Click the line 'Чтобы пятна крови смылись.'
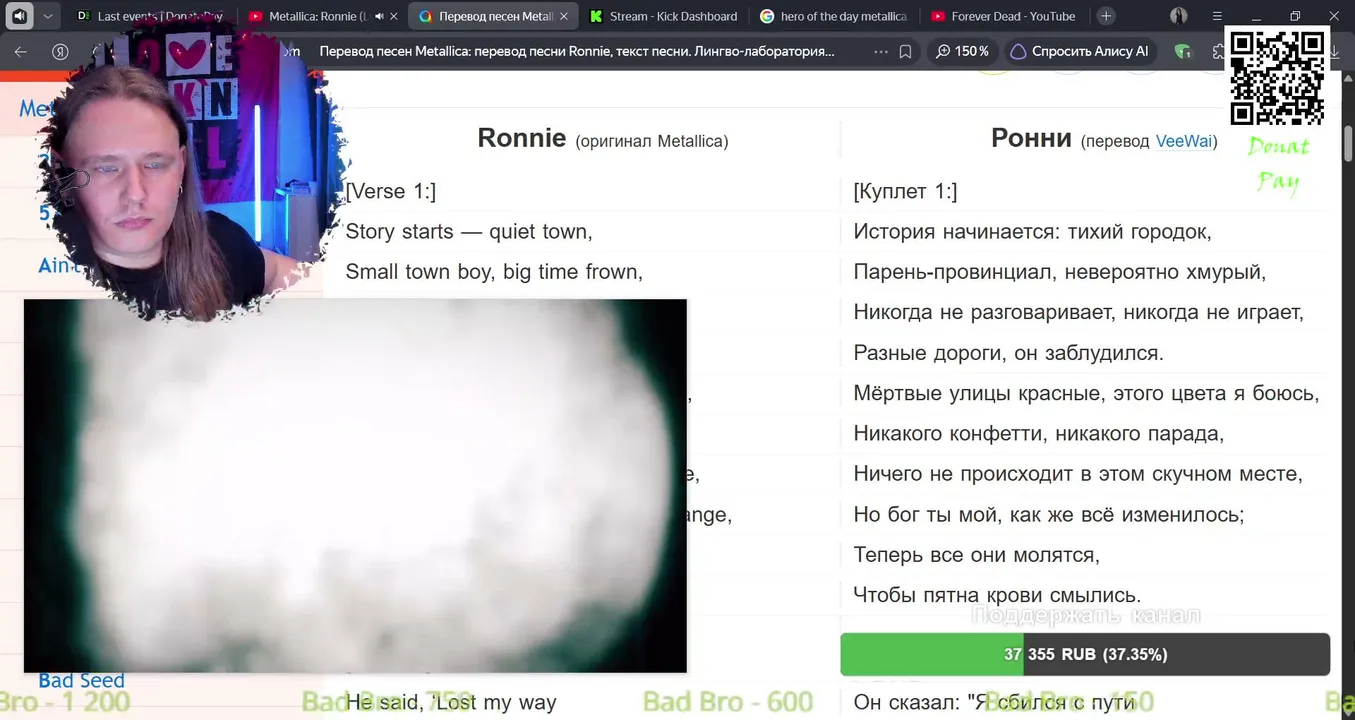Image resolution: width=1355 pixels, height=720 pixels. click(997, 595)
